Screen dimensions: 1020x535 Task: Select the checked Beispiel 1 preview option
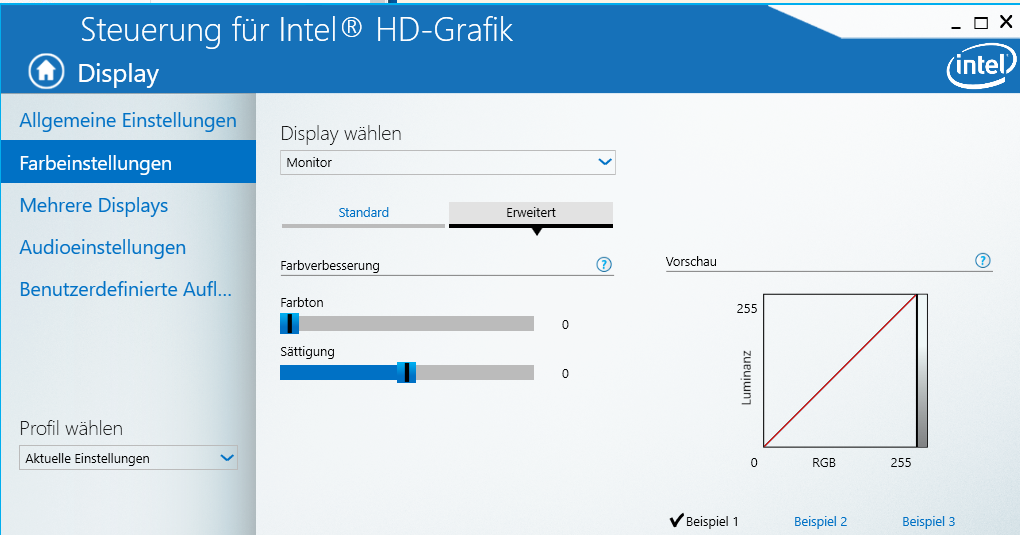tap(704, 521)
